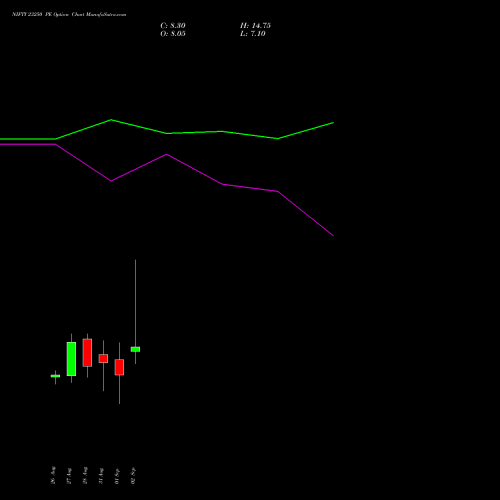This screenshot has height=500, width=500.
Task: Click the low value 'L: 7.10'
Action: (x=253, y=34)
